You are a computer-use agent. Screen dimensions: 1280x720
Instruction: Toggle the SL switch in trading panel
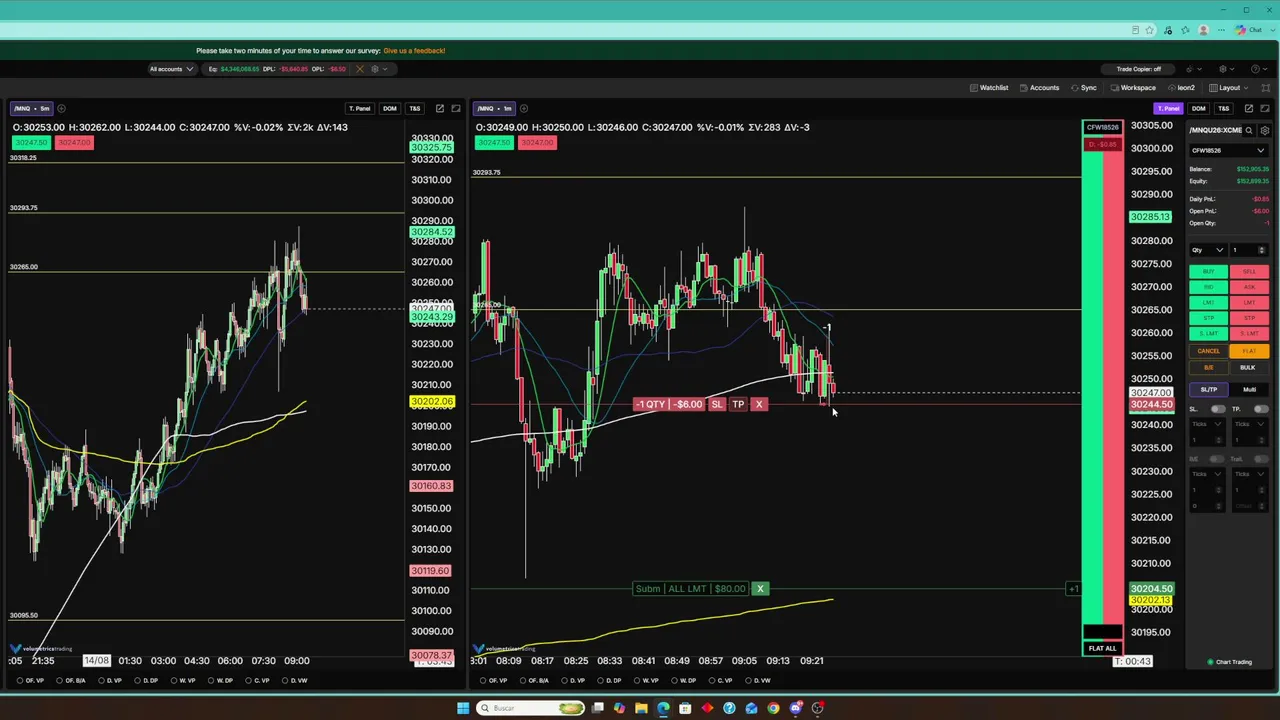click(x=1217, y=409)
